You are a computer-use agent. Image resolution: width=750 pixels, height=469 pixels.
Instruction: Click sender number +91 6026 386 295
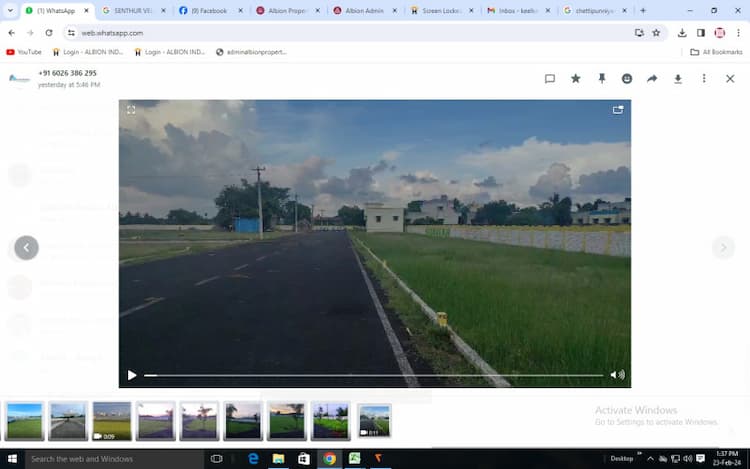coord(67,73)
